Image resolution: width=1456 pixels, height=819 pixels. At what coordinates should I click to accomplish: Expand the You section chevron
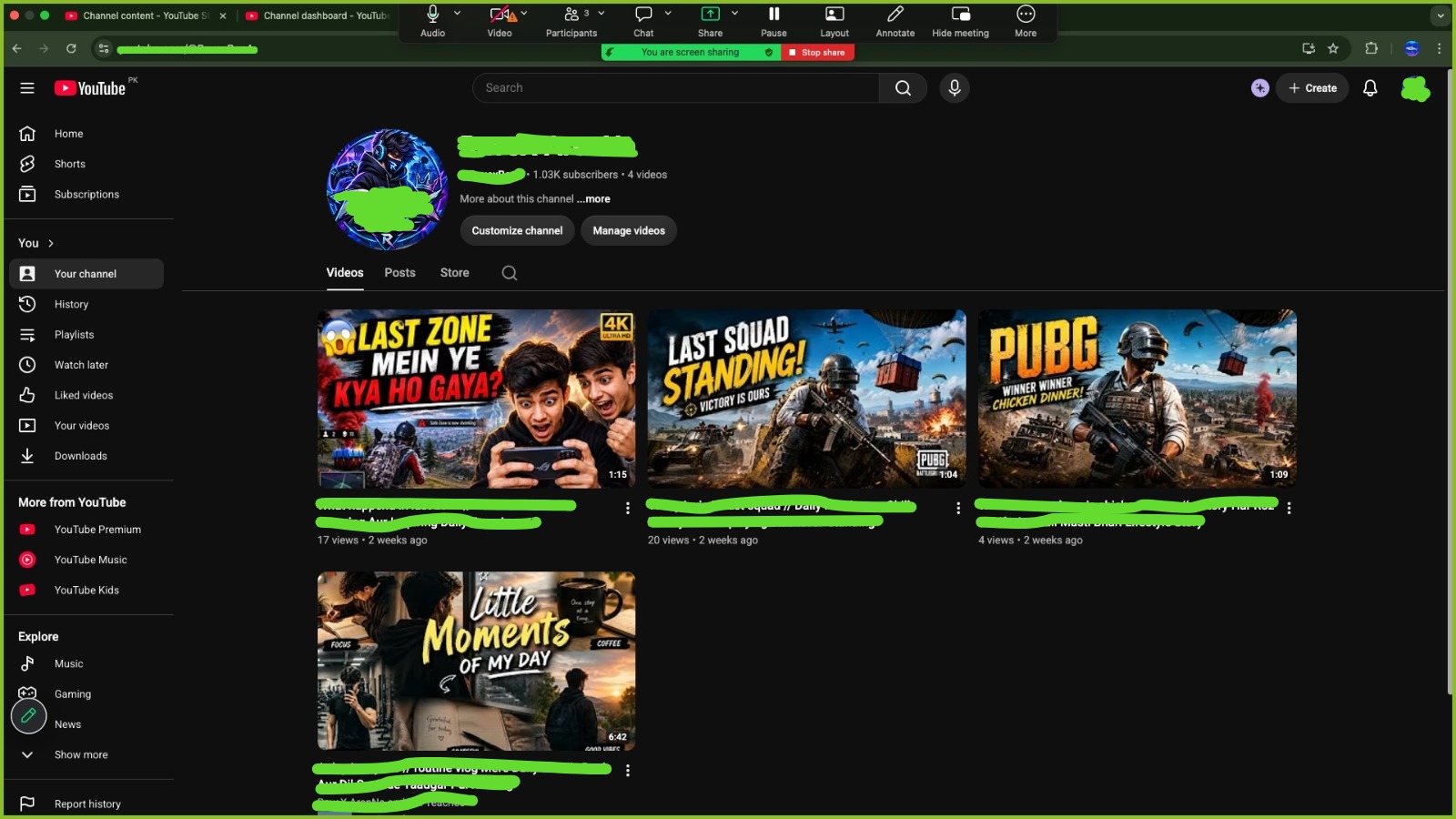pyautogui.click(x=51, y=243)
